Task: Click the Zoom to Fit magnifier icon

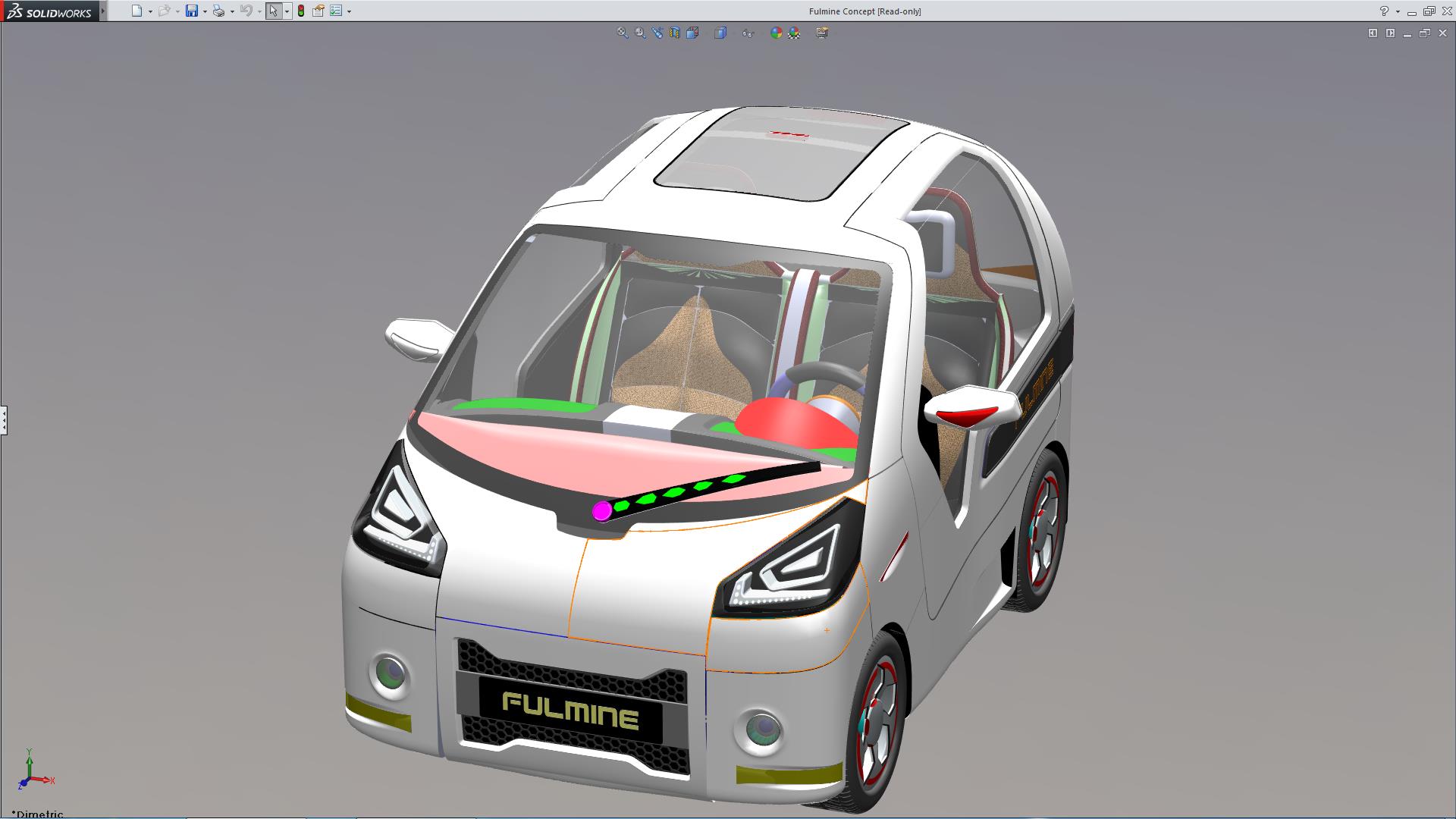Action: [623, 33]
